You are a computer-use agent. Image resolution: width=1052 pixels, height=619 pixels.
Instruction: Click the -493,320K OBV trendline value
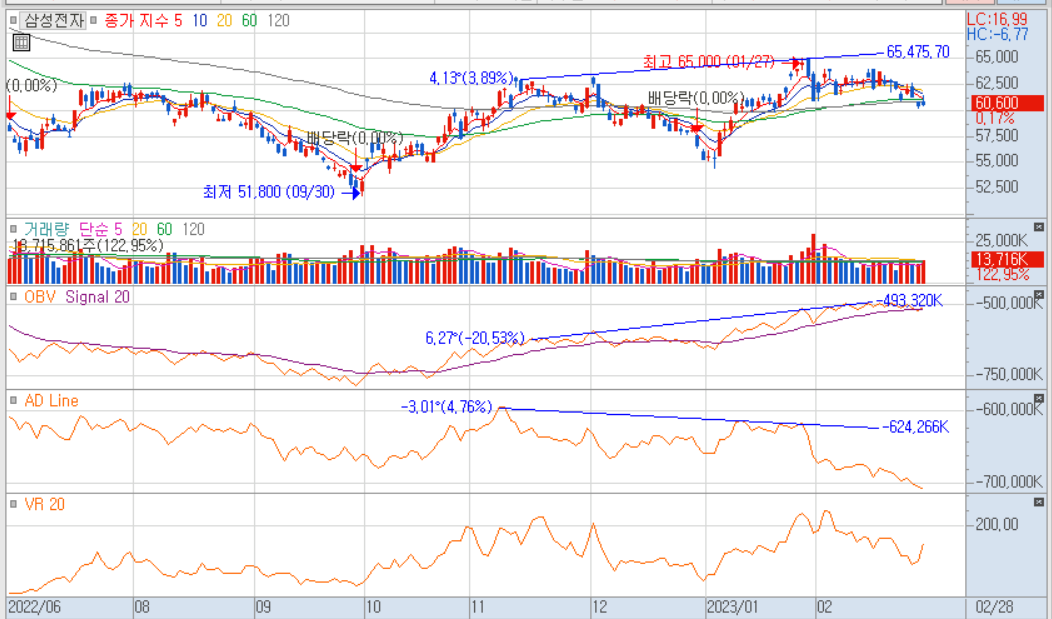point(909,301)
